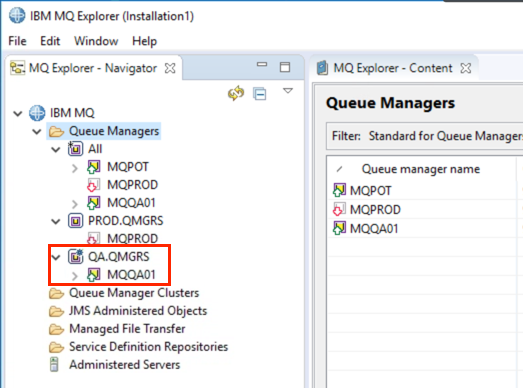523x388 pixels.
Task: Select MQQA01 under the All set
Action: point(131,203)
